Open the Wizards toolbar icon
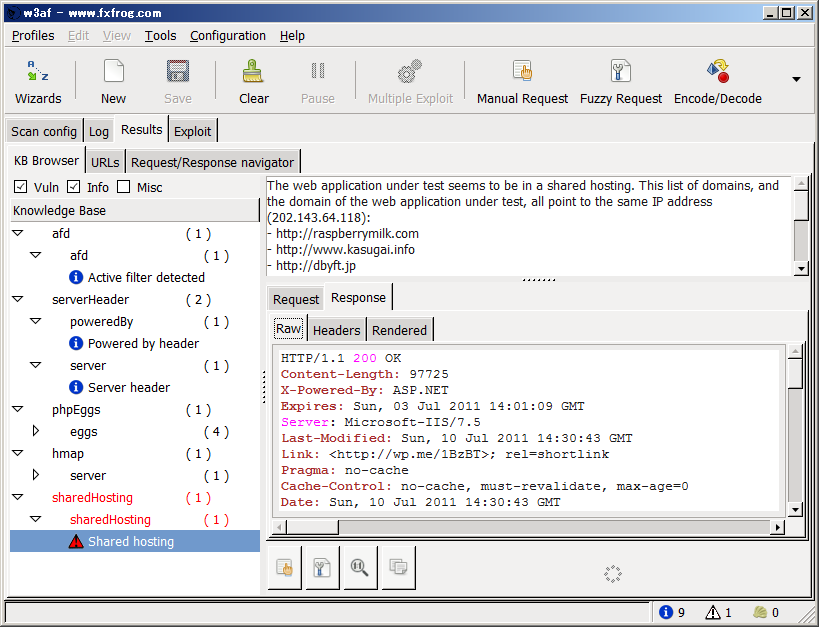819x627 pixels. (38, 72)
